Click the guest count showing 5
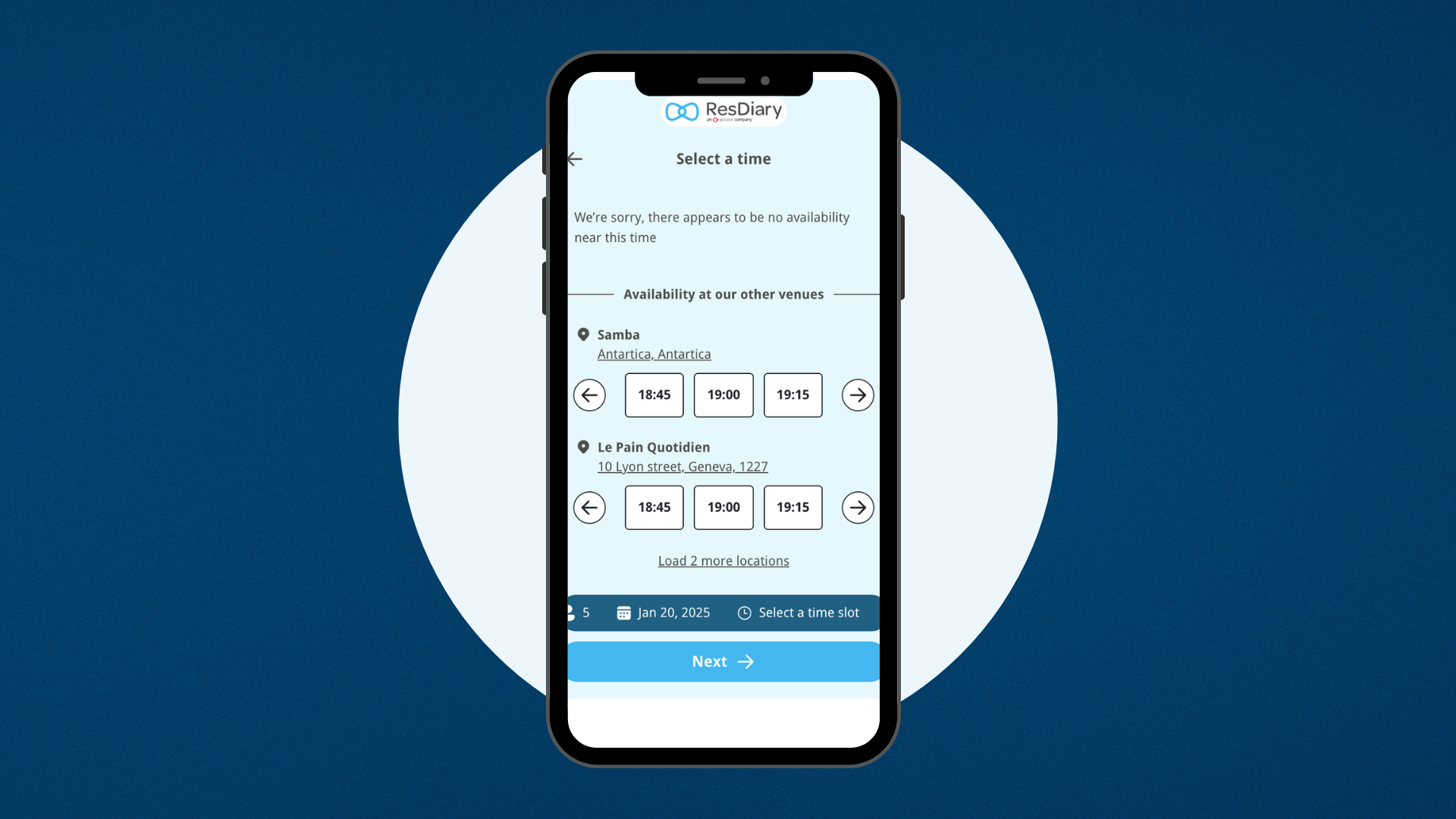Viewport: 1456px width, 819px height. pyautogui.click(x=585, y=612)
